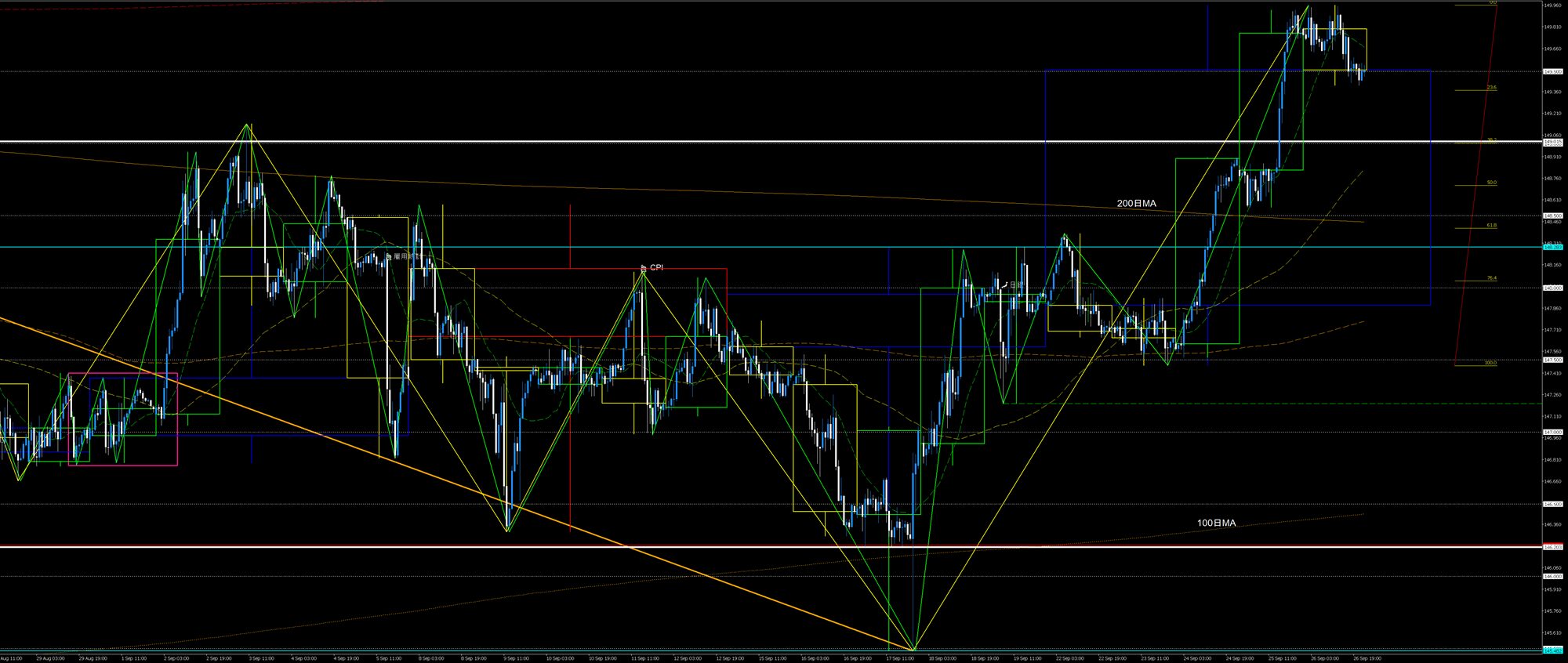Click the 17 Sep 11:00 time label
This screenshot has height=663, width=1568.
point(900,658)
